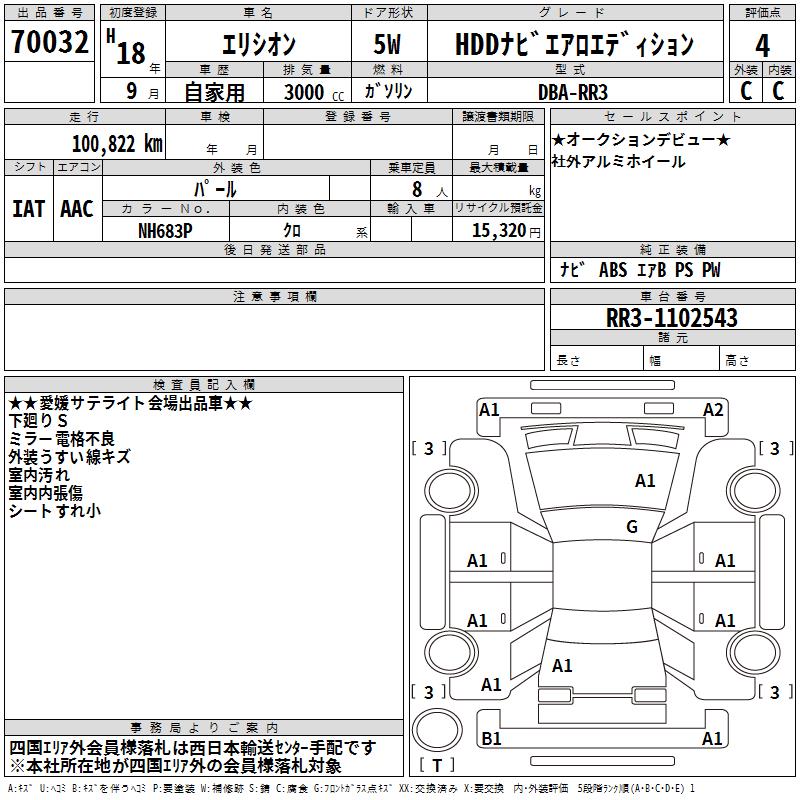Select the chassis number RR3-1102543
Image resolution: width=800 pixels, height=800 pixels.
pyautogui.click(x=671, y=318)
